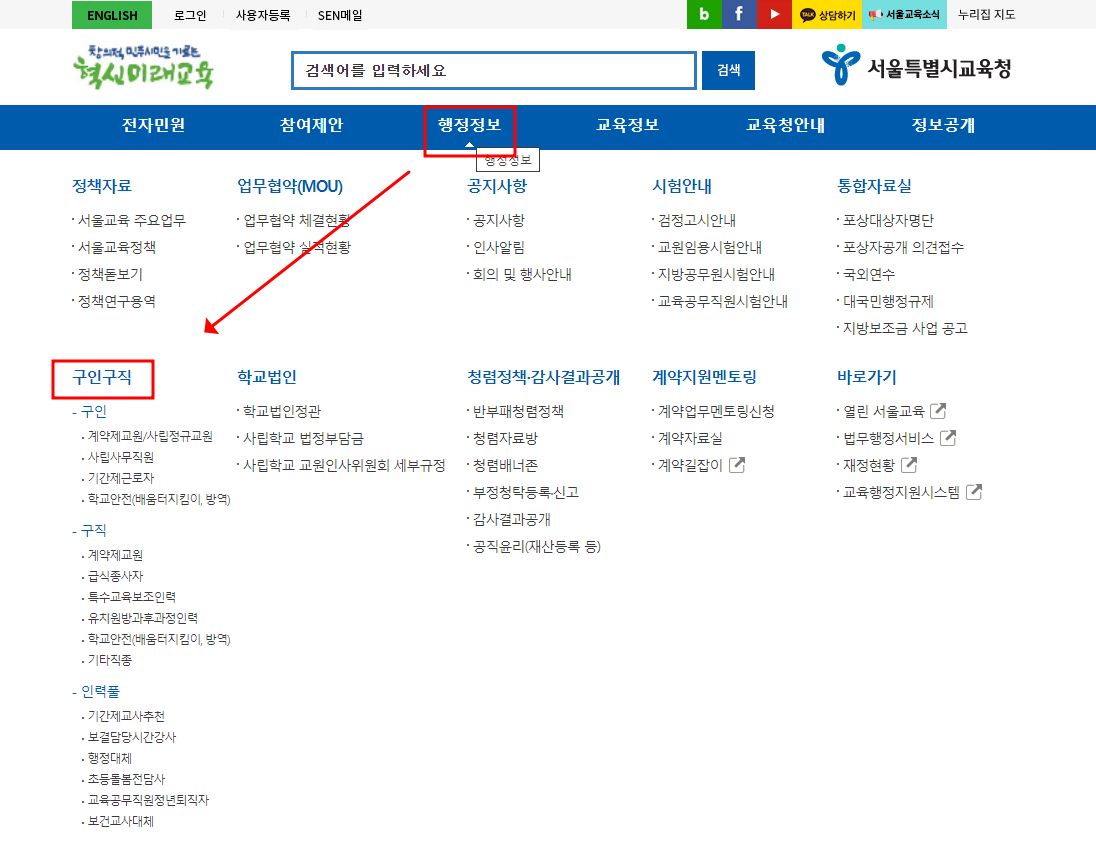Click inside the search input field
Screen dimensions: 1096x863
[x=493, y=70]
